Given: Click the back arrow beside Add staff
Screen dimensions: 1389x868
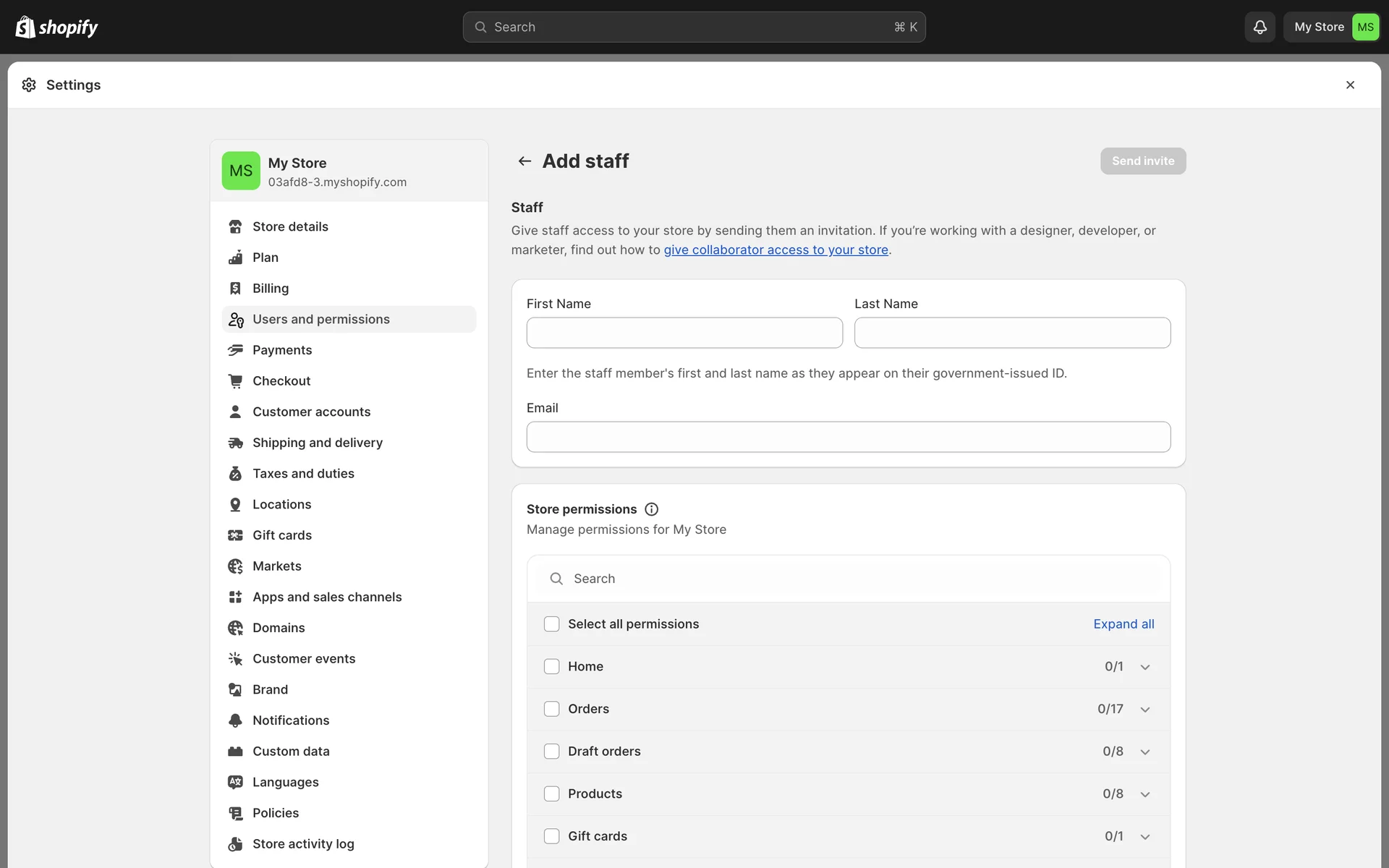Looking at the screenshot, I should point(524,161).
